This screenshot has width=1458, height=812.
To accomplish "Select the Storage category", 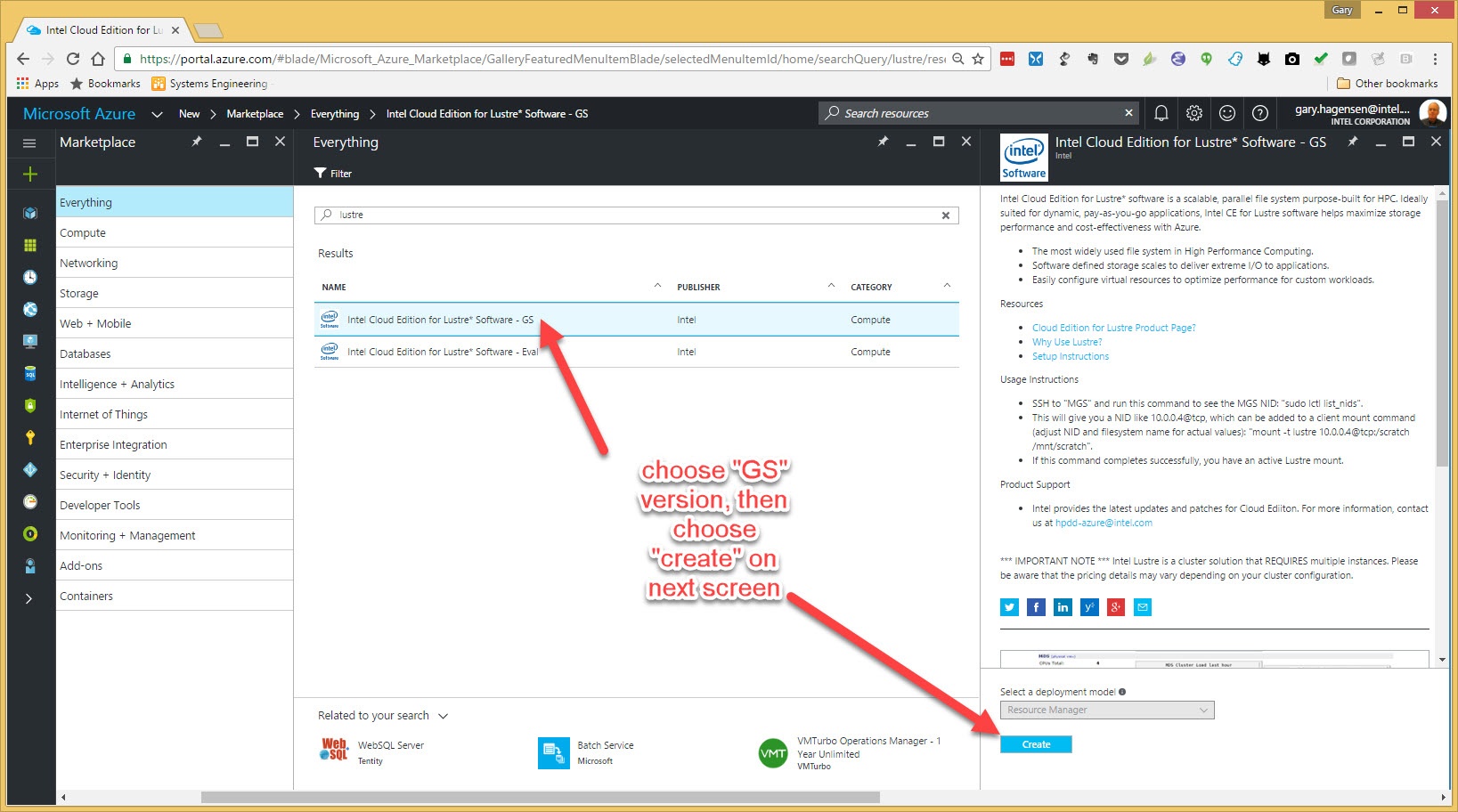I will point(175,293).
